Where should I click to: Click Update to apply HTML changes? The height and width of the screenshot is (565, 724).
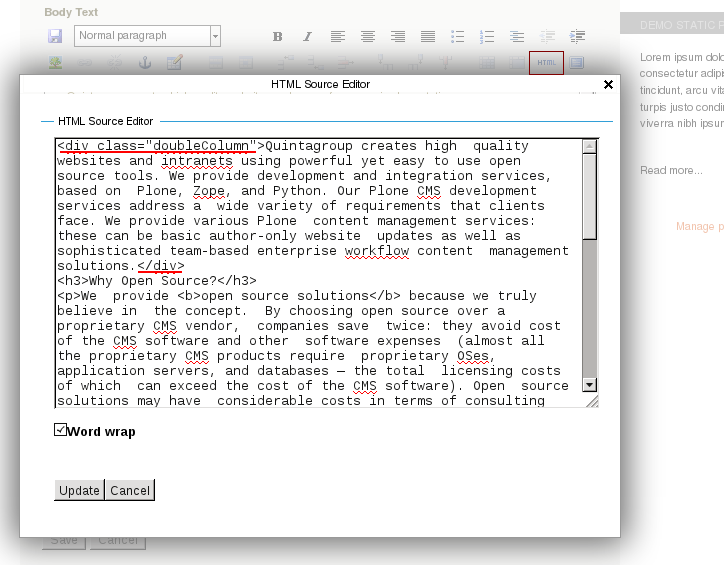pyautogui.click(x=79, y=490)
